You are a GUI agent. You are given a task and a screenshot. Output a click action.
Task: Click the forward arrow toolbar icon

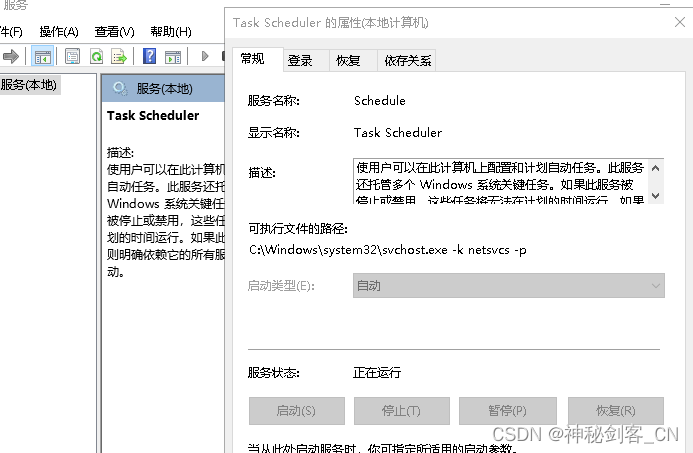(x=11, y=56)
